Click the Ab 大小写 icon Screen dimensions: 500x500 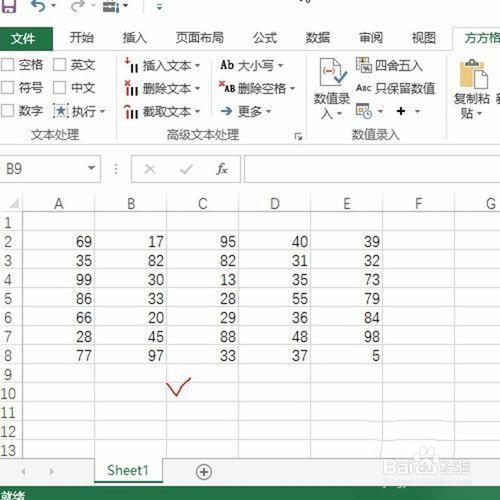click(227, 65)
